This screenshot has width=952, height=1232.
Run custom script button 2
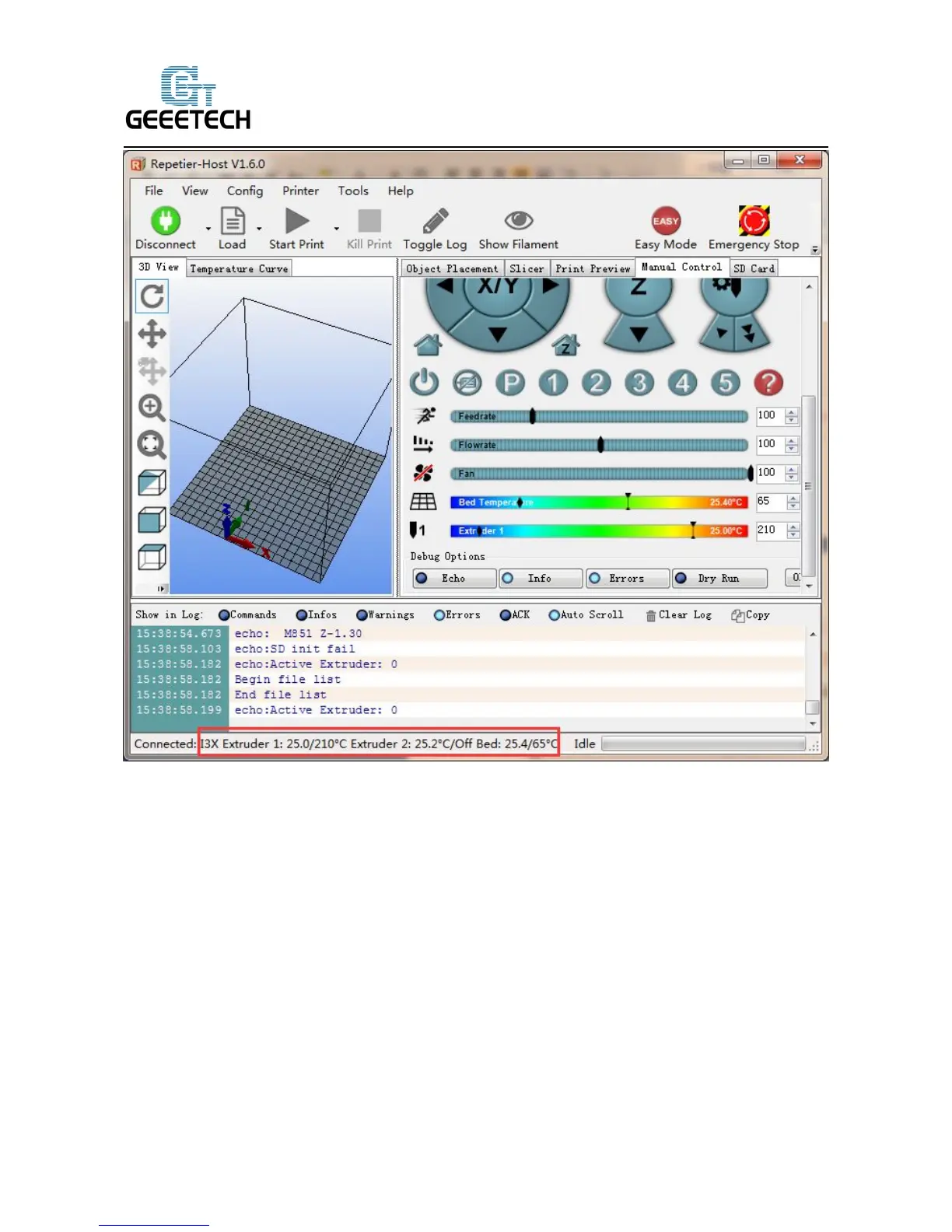click(597, 383)
